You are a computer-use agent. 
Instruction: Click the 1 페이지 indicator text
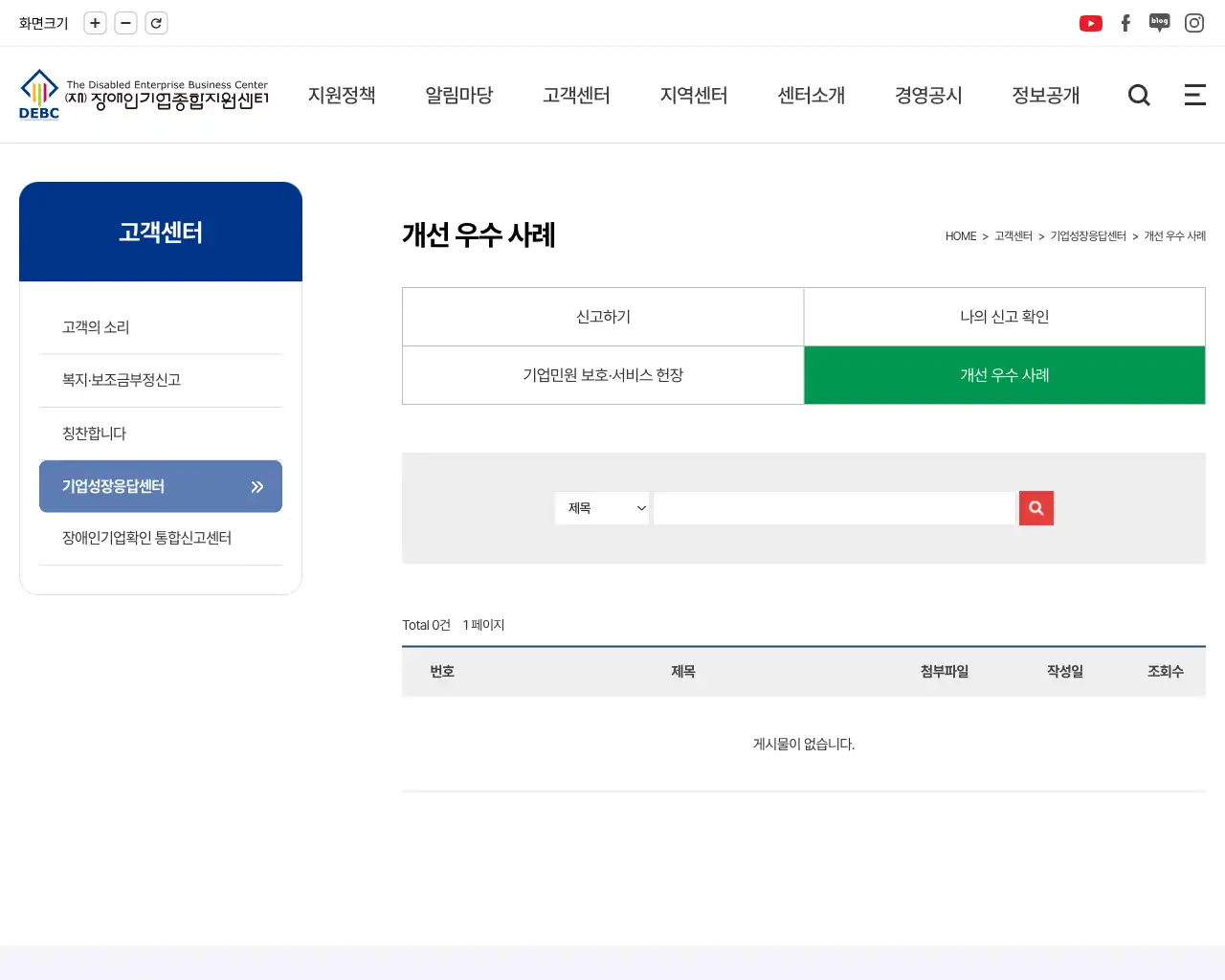483,625
